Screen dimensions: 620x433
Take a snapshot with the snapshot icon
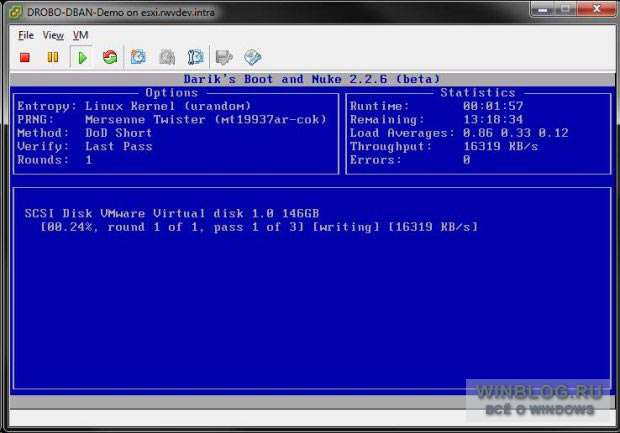coord(138,57)
